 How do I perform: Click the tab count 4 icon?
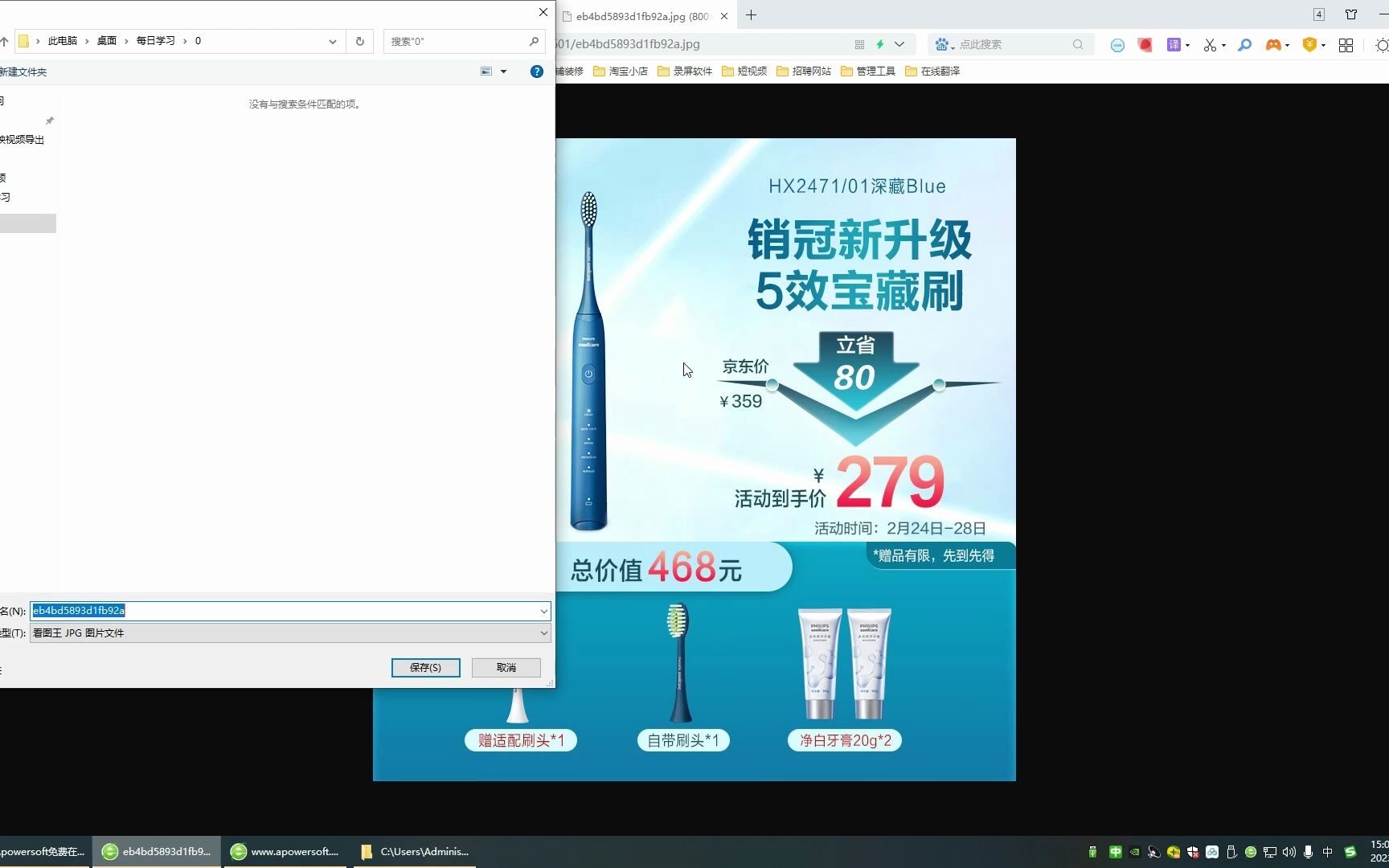(x=1319, y=14)
